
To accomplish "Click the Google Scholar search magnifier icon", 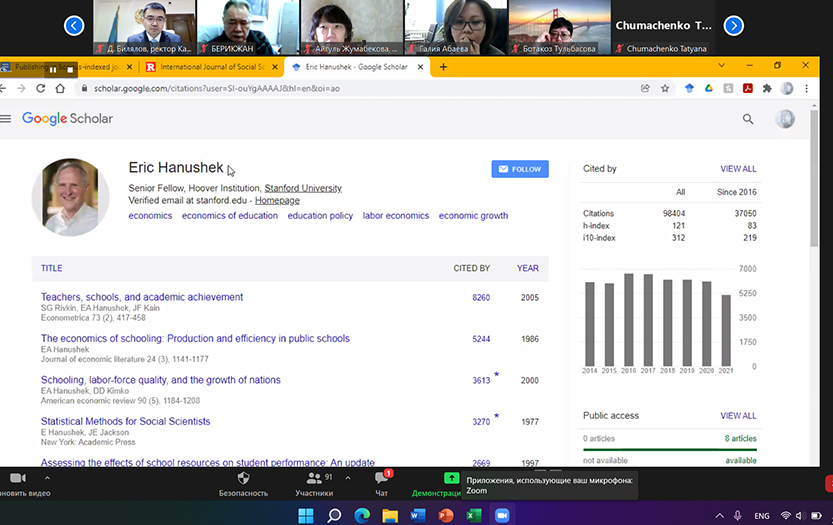I will point(747,119).
